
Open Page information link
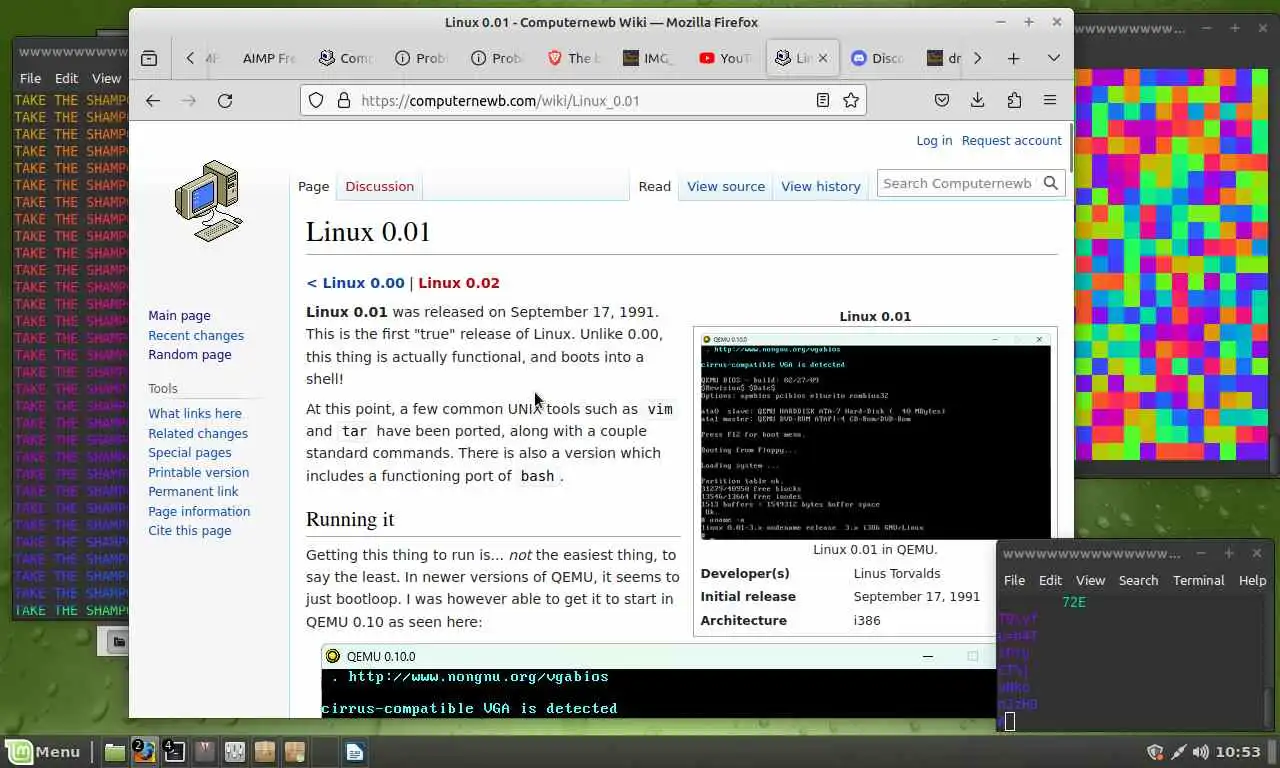coord(199,511)
